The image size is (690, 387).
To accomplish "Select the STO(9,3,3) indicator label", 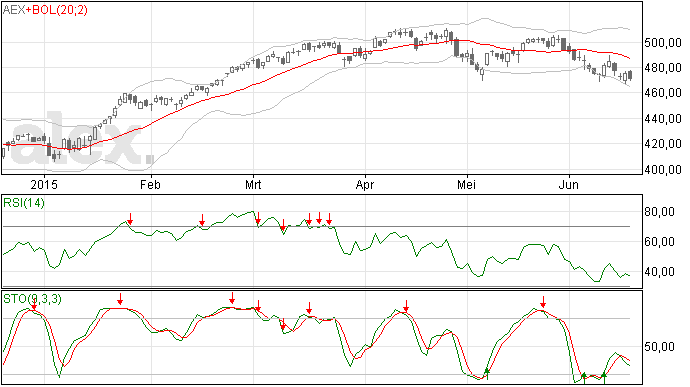I will [x=33, y=299].
